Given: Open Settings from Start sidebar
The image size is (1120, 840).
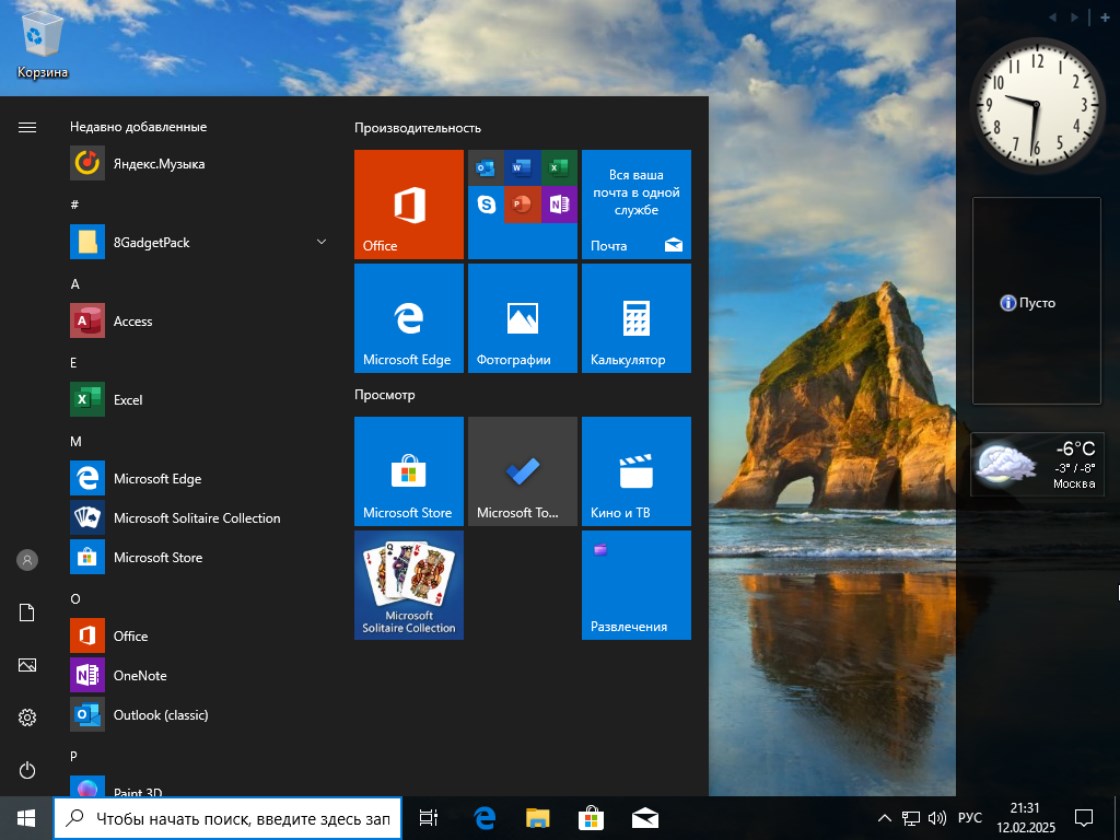Looking at the screenshot, I should (x=27, y=718).
